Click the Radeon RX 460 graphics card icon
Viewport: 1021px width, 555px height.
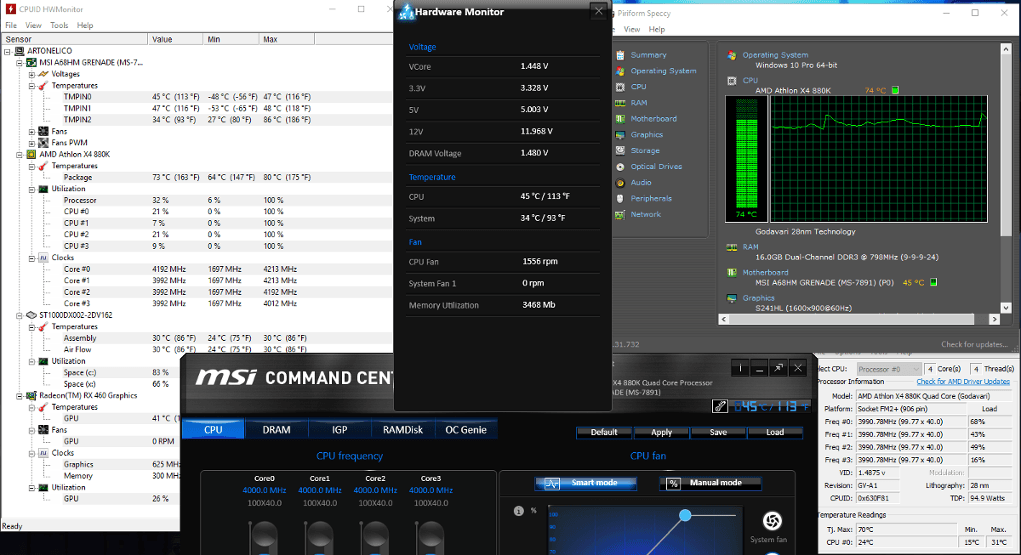click(x=31, y=395)
